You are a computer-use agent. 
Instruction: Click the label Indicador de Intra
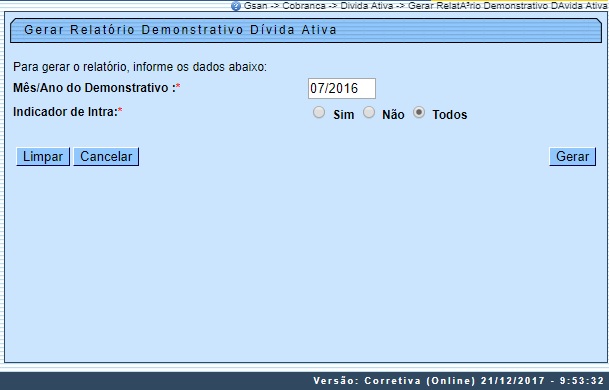68,112
